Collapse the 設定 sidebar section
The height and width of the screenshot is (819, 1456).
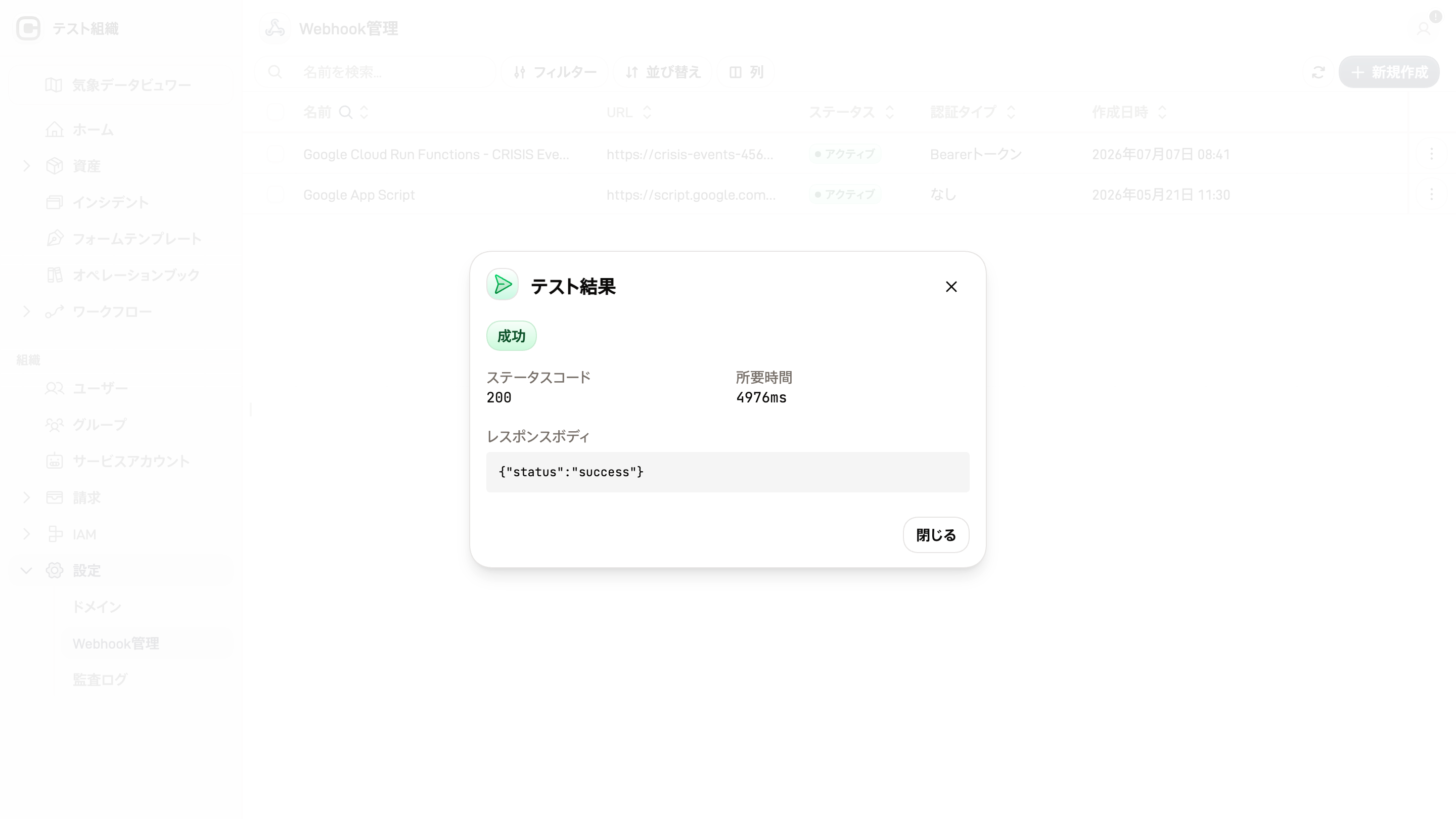coord(27,570)
